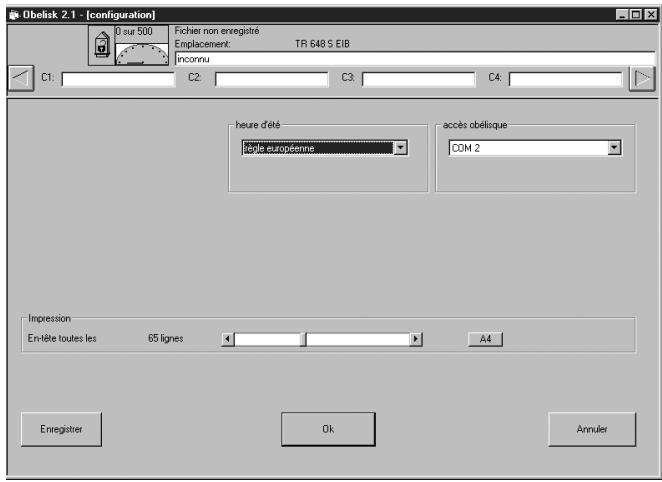Click the 'Emplacement:' label
662x482 pixels.
click(202, 44)
